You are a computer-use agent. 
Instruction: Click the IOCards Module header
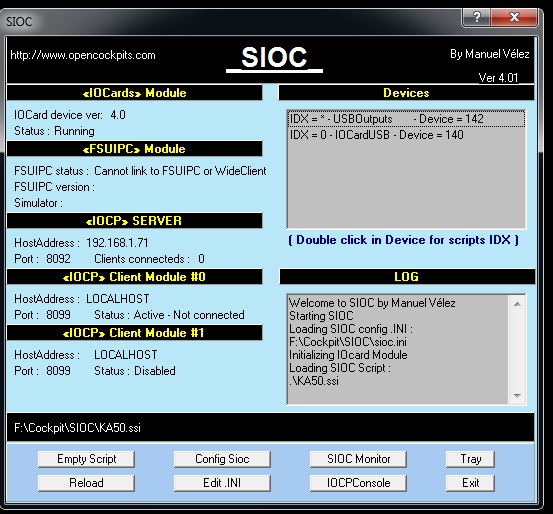[134, 93]
